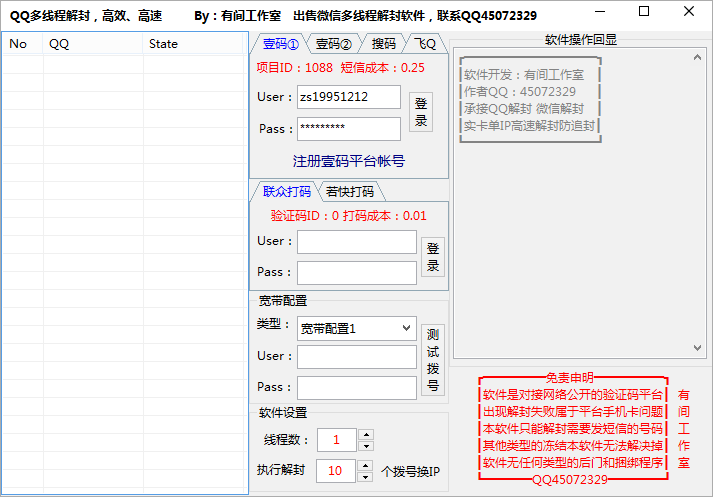Switch to the 壹码① tab
The width and height of the screenshot is (713, 497).
pos(280,44)
